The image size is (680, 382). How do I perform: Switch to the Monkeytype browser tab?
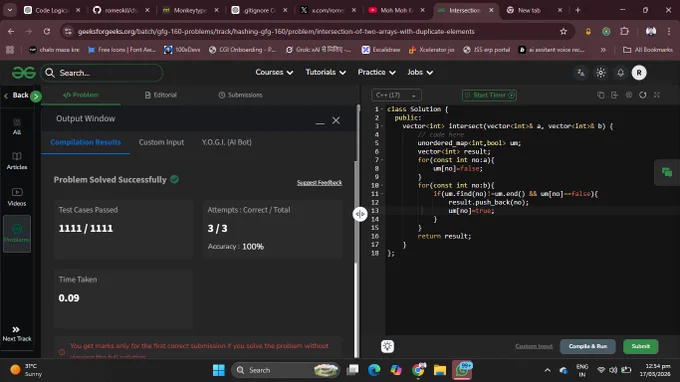click(190, 10)
